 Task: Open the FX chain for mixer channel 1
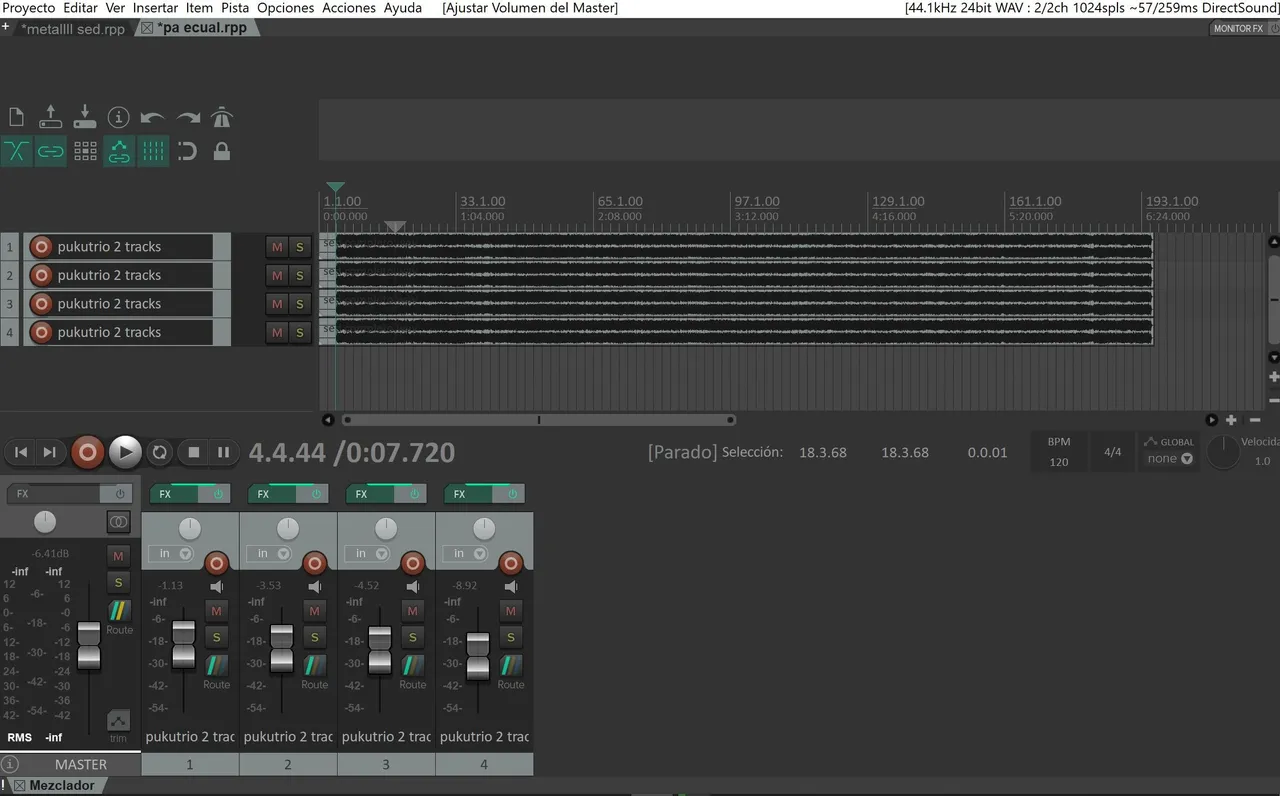pyautogui.click(x=173, y=494)
